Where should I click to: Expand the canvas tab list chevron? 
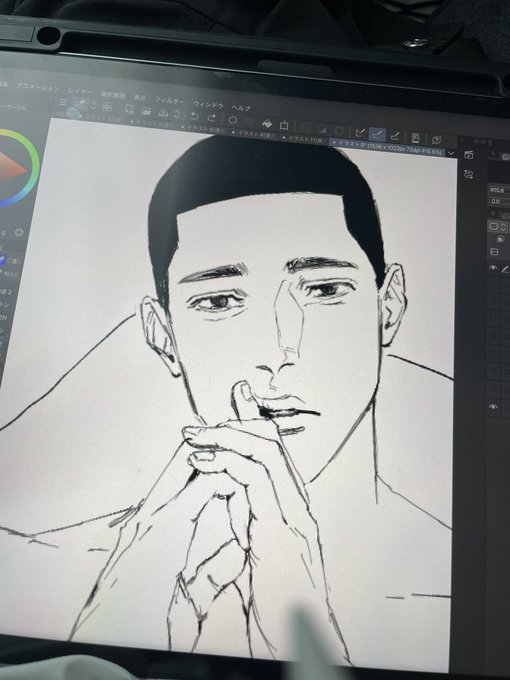(x=451, y=154)
